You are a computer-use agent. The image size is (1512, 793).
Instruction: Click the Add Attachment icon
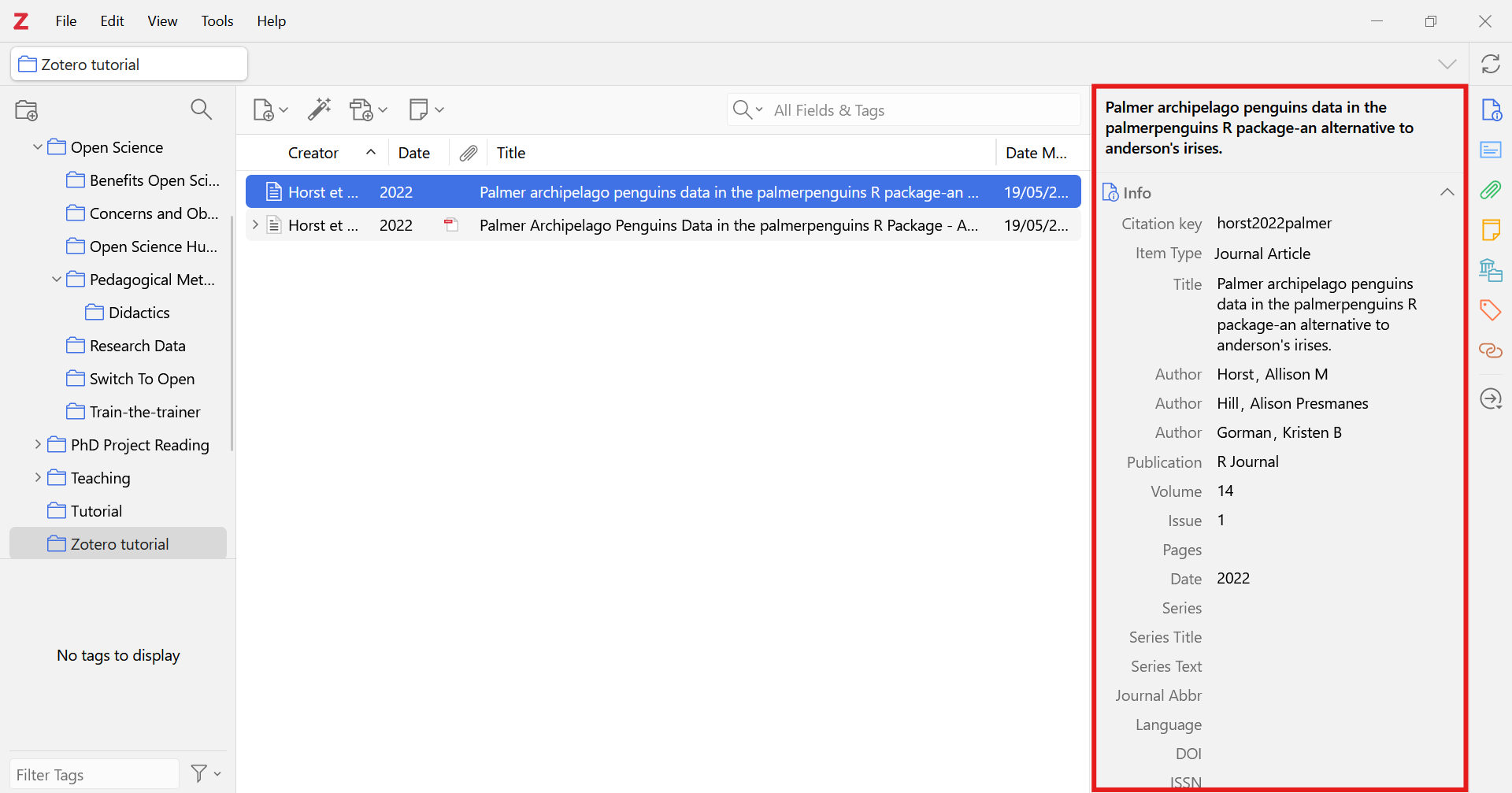(x=368, y=109)
